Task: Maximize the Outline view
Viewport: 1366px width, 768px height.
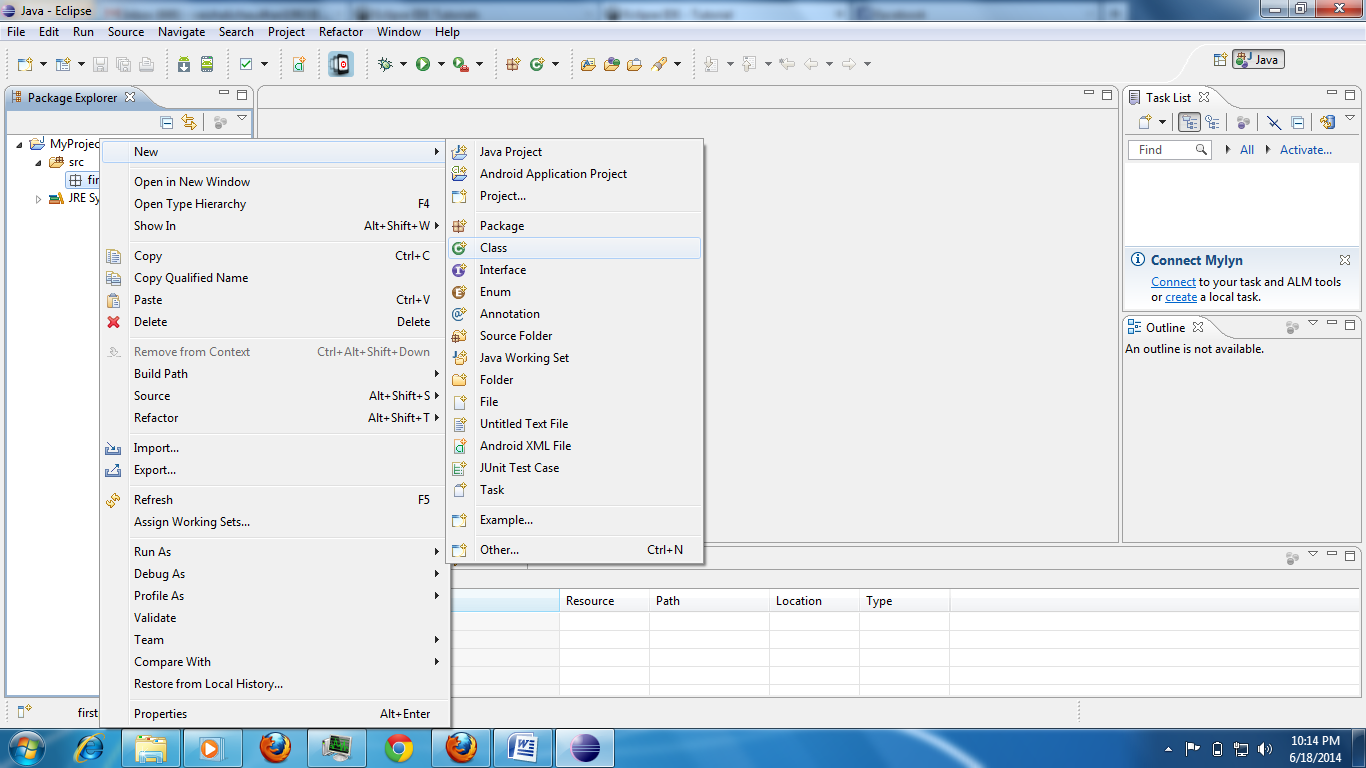Action: (x=1350, y=326)
